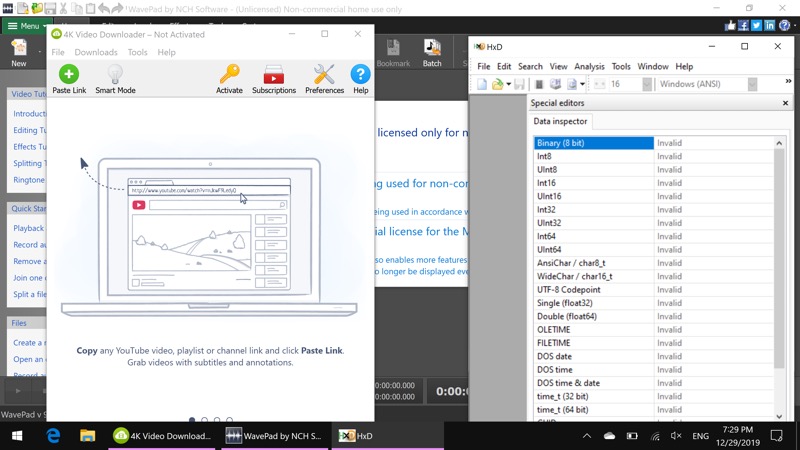Toggle muted volume icon in system tray

[x=677, y=436]
